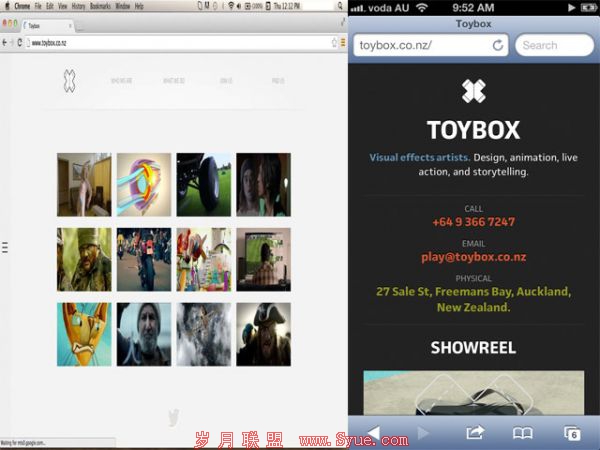Screen dimensions: 600x450
Task: Click the Wi-Fi icon in Mac menu bar
Action: 231,6
